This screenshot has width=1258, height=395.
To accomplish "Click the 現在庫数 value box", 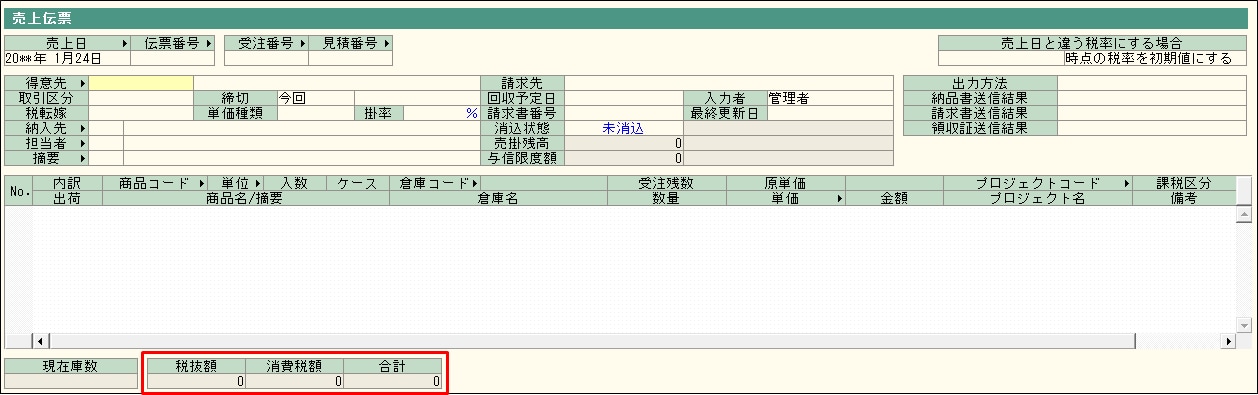I will point(70,380).
